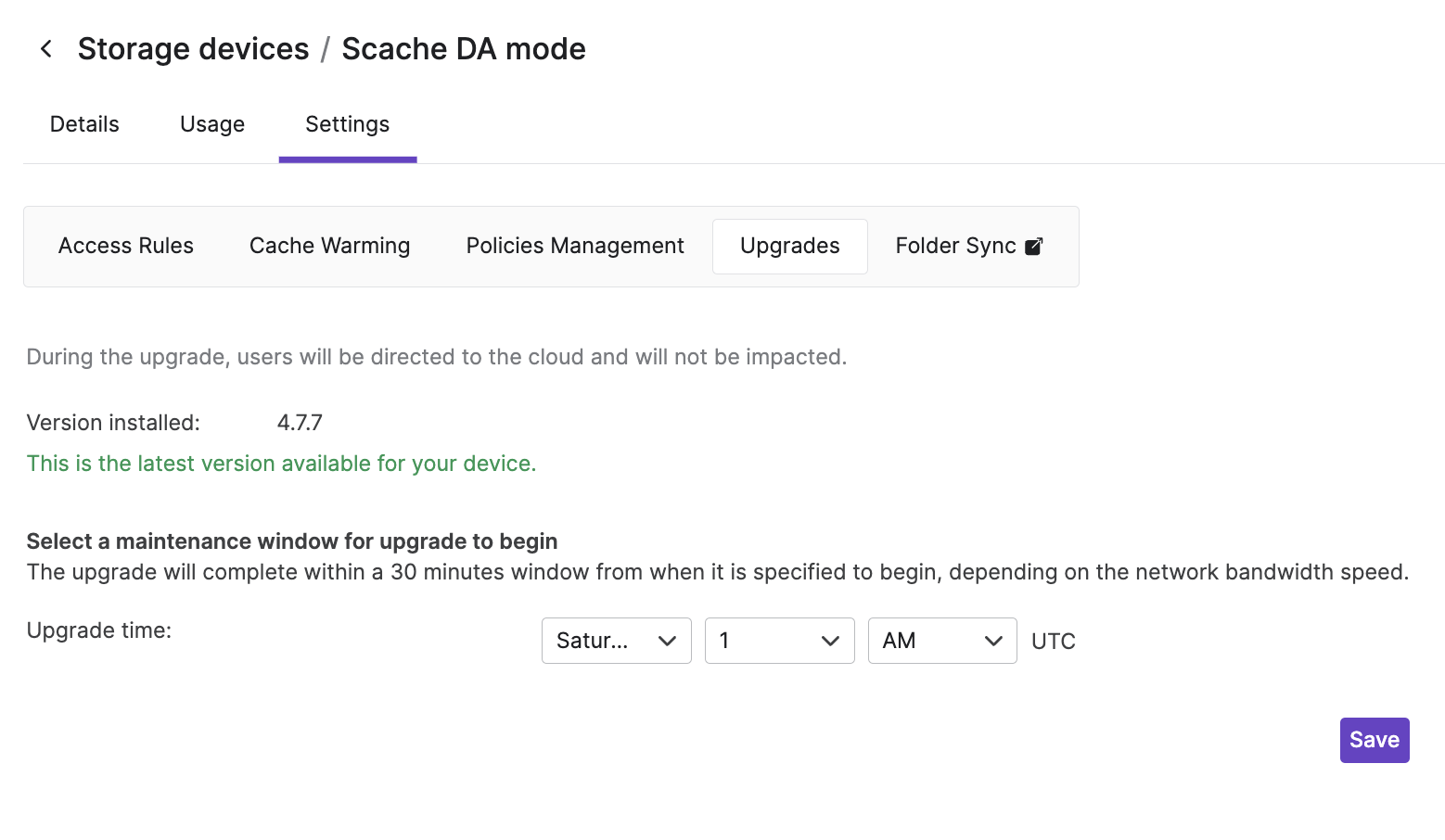The width and height of the screenshot is (1445, 840).
Task: Navigate to Storage devices breadcrumb
Action: tap(194, 49)
